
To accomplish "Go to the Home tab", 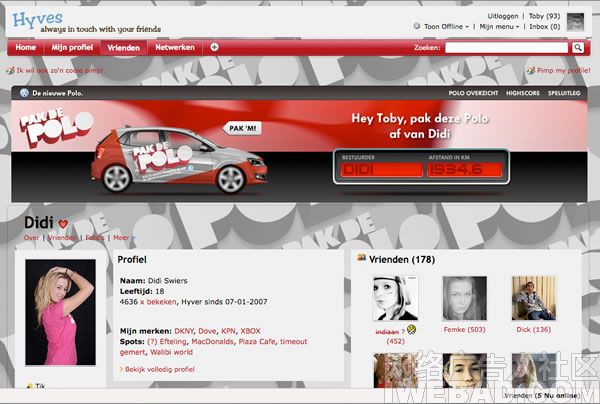I will point(26,47).
